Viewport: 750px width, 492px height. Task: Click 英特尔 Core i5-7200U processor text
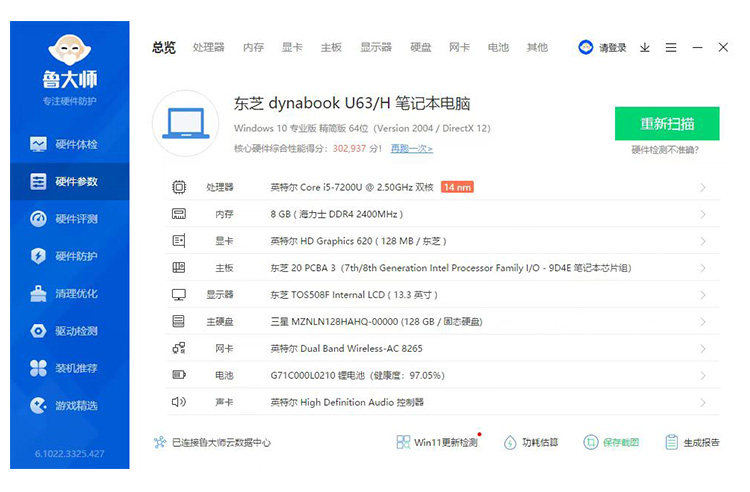pos(352,187)
